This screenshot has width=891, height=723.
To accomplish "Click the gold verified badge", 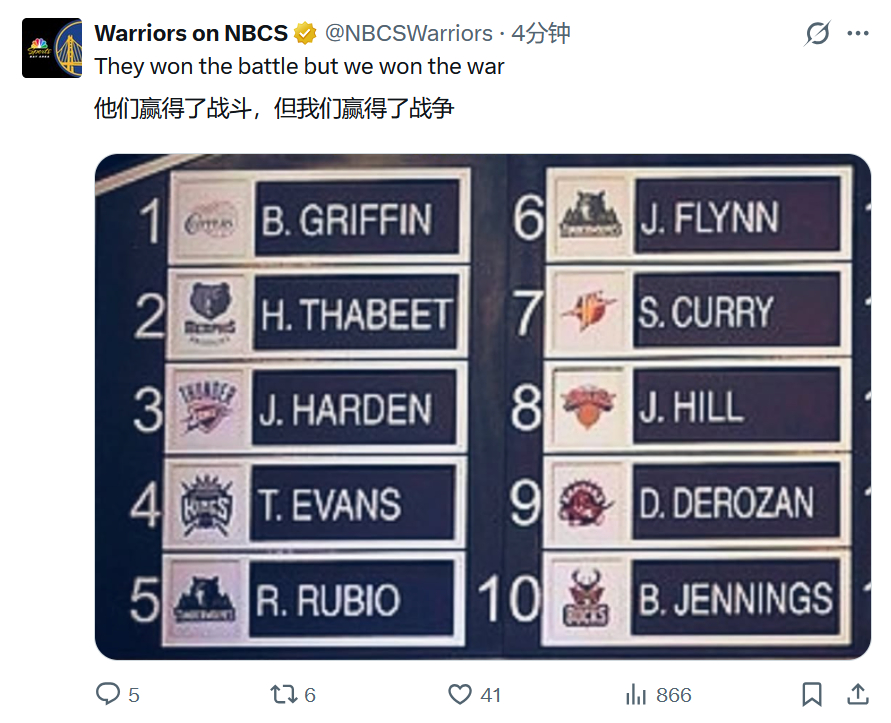I will pos(305,34).
